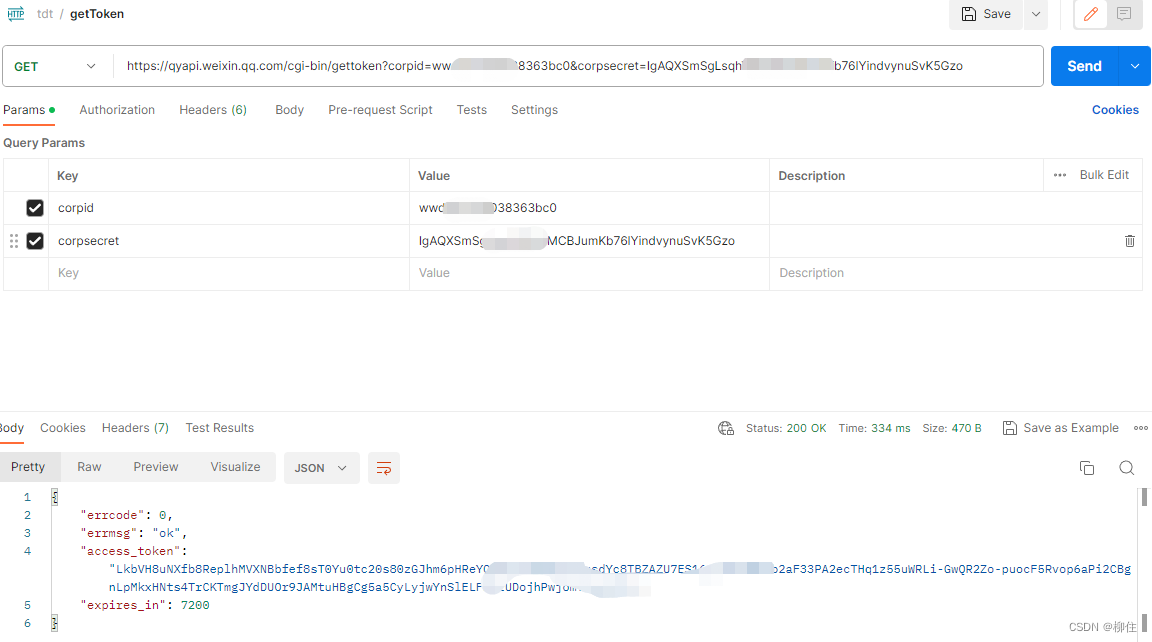The image size is (1152, 642).
Task: Click the request URL field
Action: coord(577,66)
